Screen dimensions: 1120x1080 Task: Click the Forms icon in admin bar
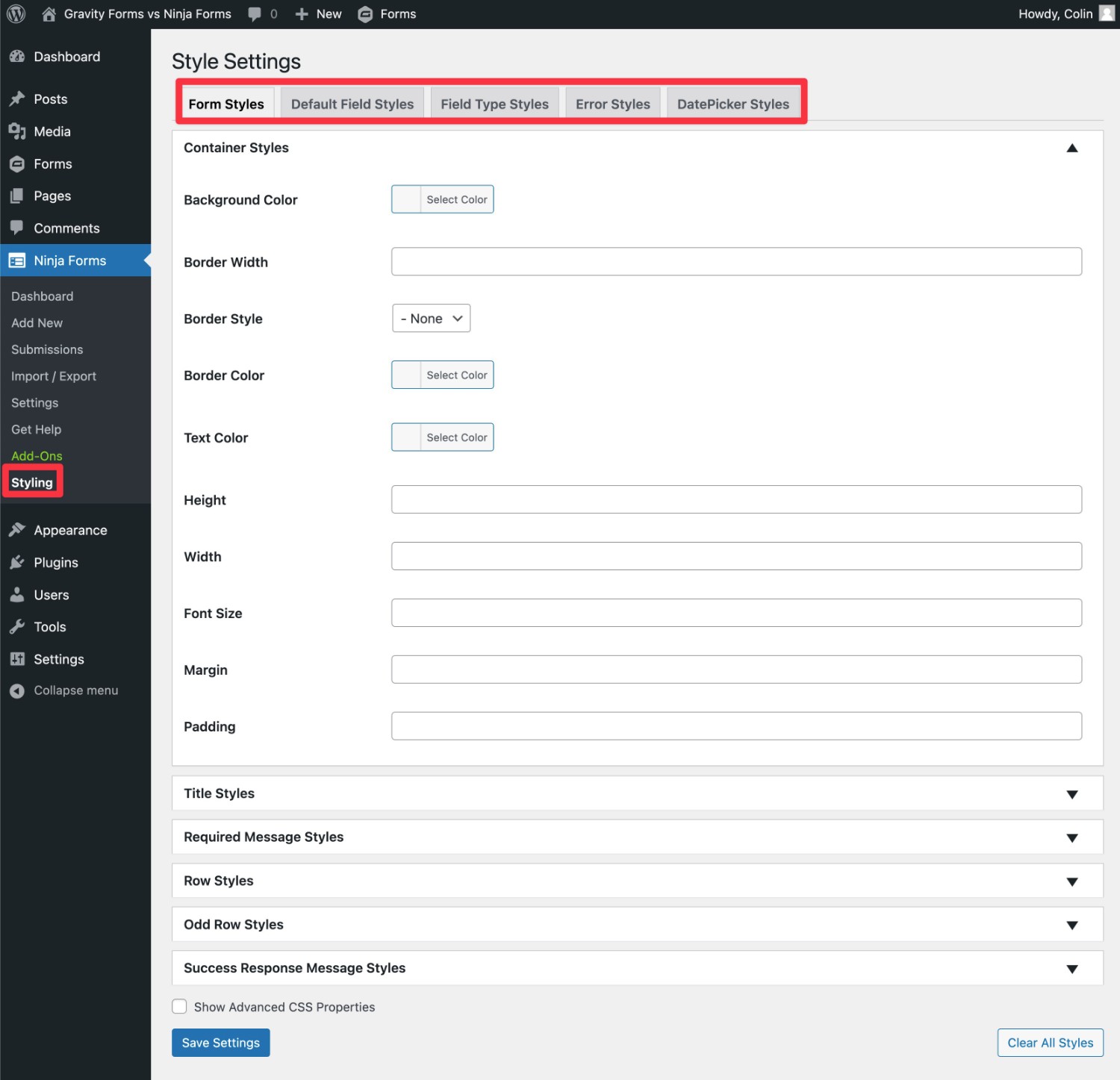365,14
